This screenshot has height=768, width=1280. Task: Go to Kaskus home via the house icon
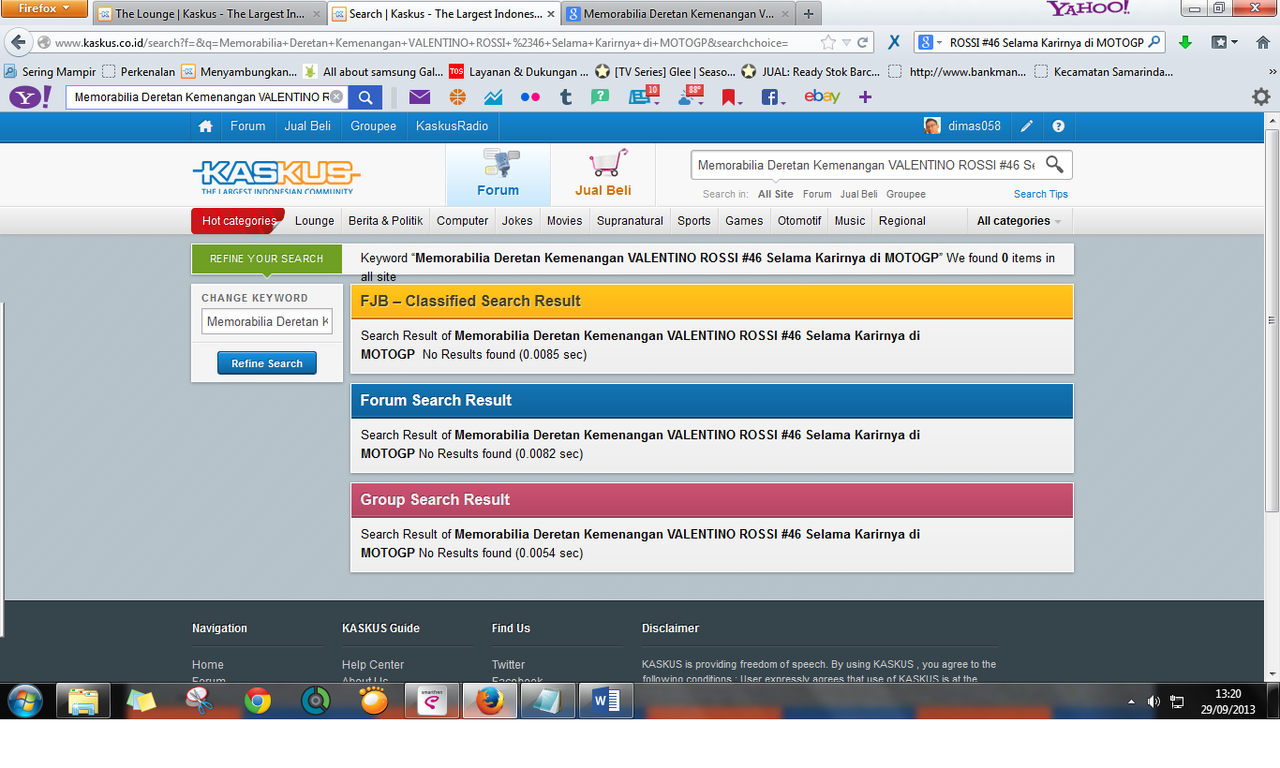[x=205, y=126]
